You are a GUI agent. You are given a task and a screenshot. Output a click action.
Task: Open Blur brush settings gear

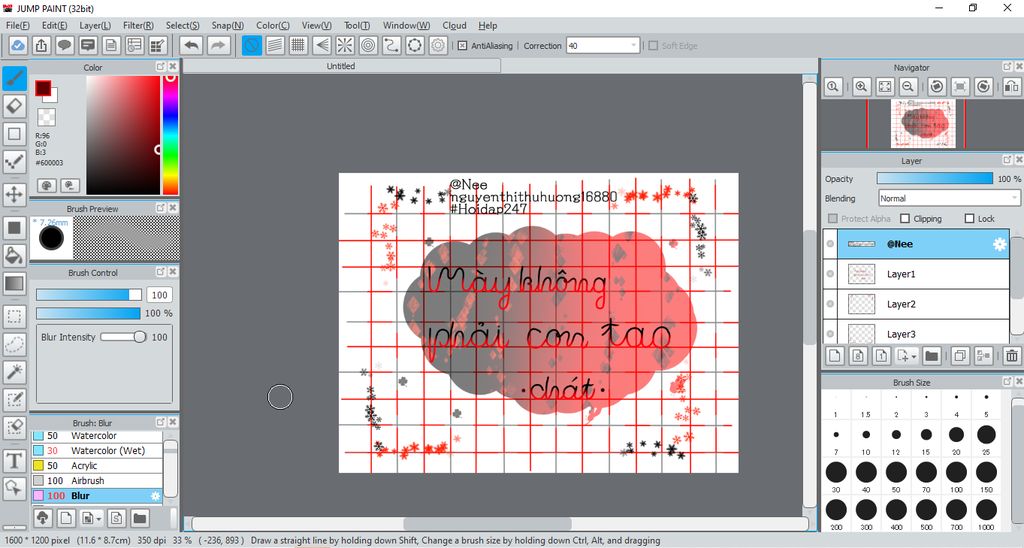click(155, 496)
